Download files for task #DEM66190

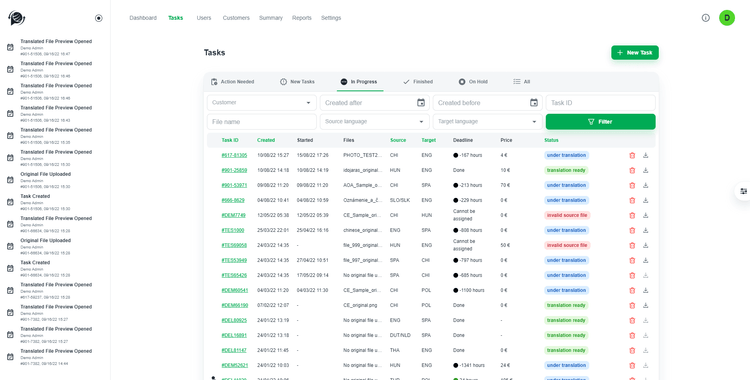pos(645,305)
